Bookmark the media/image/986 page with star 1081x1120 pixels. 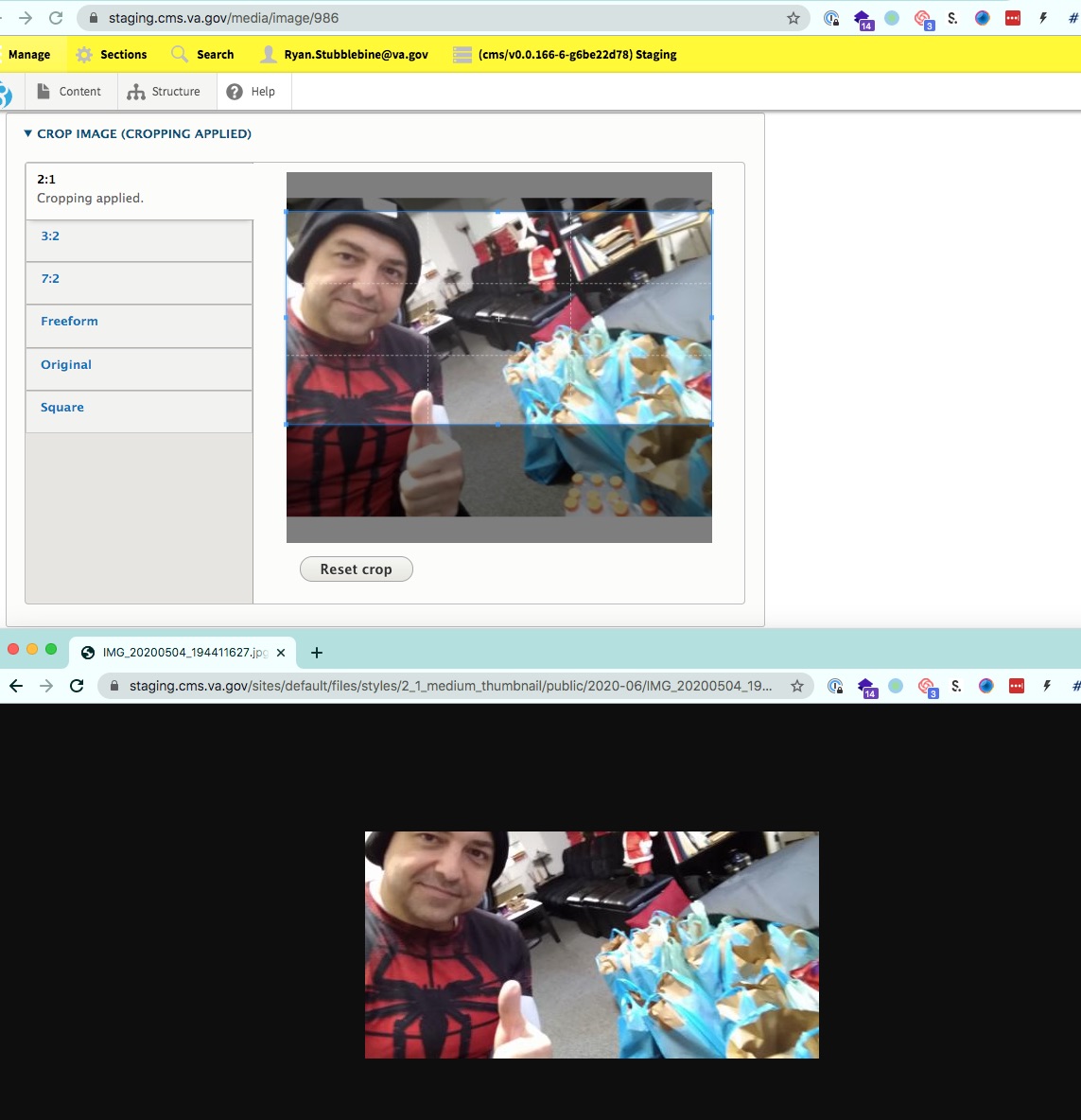[793, 19]
